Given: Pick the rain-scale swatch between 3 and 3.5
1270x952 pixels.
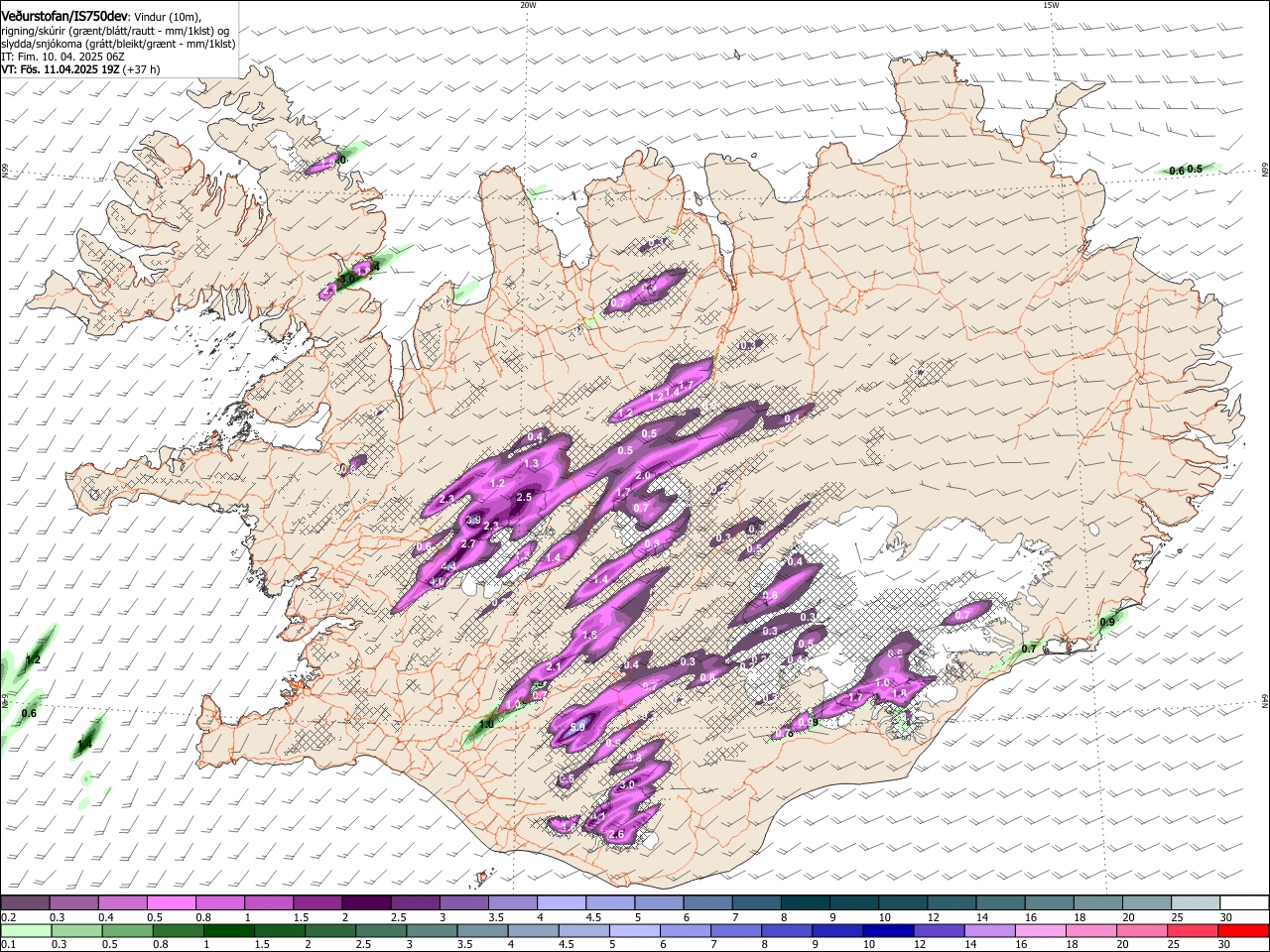Looking at the screenshot, I should [433, 930].
